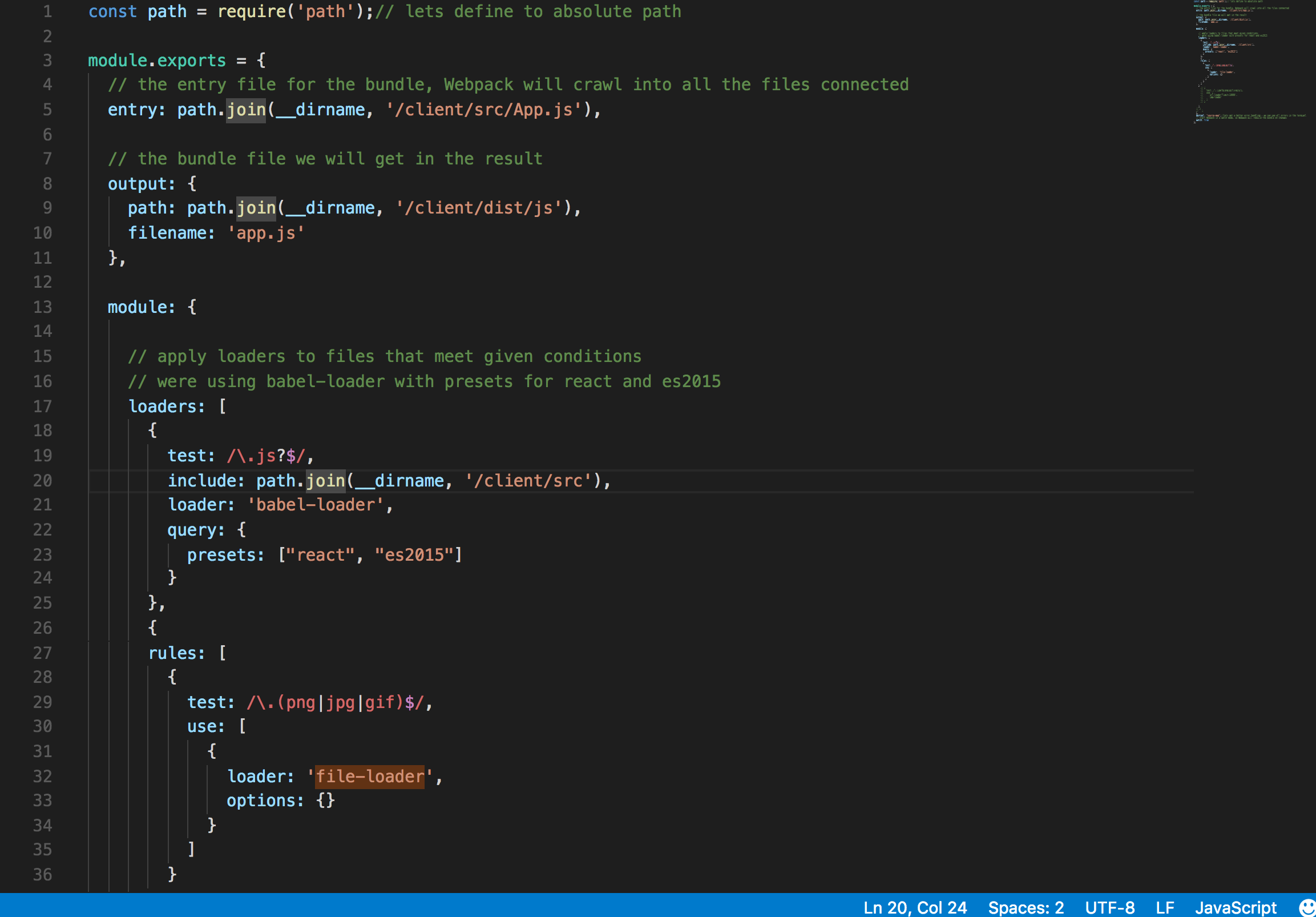Screen dimensions: 1316x917
Task: Click 'require' on line 1
Action: point(251,11)
